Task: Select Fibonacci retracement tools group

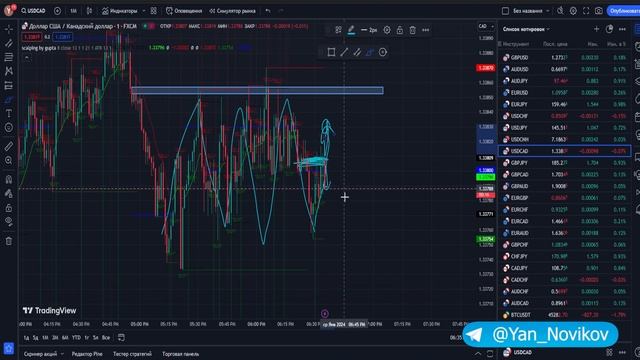Action: [x=9, y=57]
